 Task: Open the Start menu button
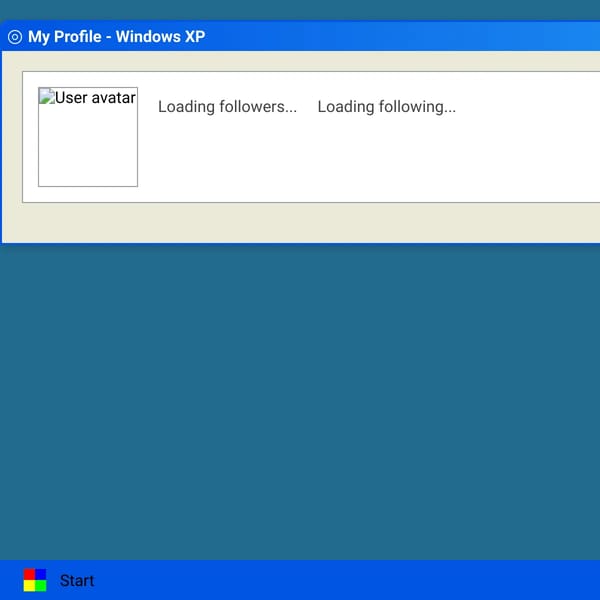tap(59, 580)
